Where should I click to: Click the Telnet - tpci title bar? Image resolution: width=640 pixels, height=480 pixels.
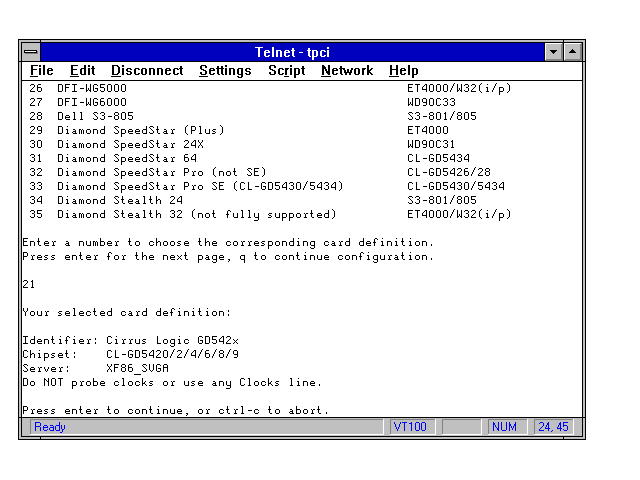click(292, 51)
